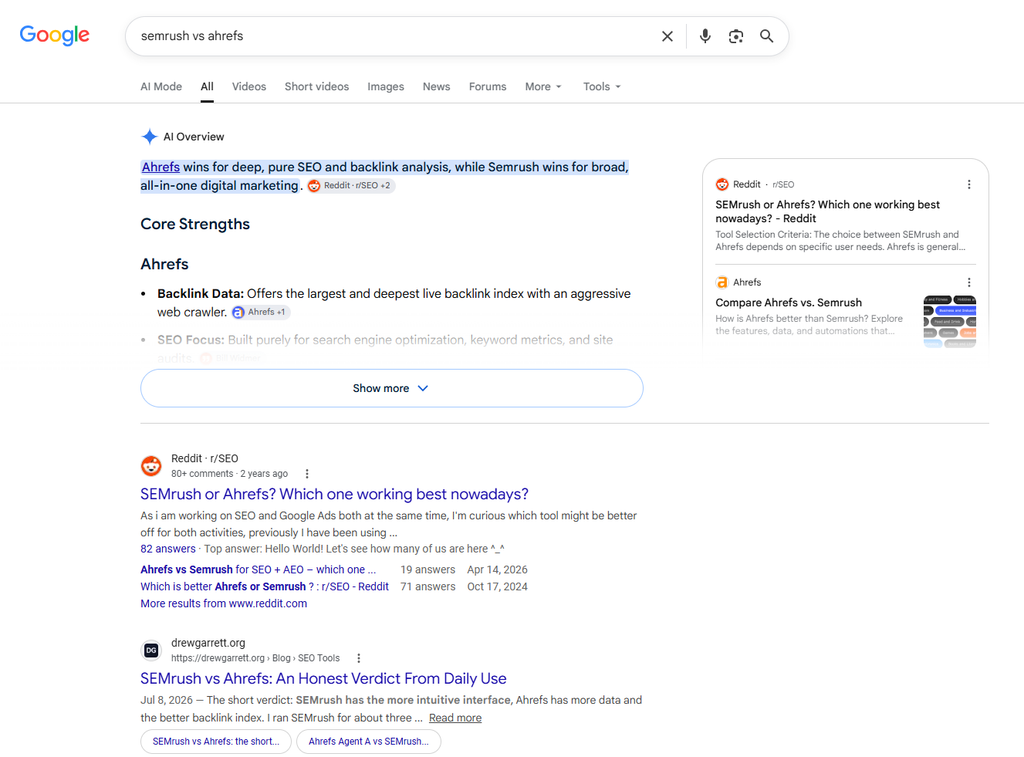Click the 'Ahrefs Agent A vs SEMrush...' chip
Viewport: 1024px width, 757px height.
pyautogui.click(x=368, y=741)
